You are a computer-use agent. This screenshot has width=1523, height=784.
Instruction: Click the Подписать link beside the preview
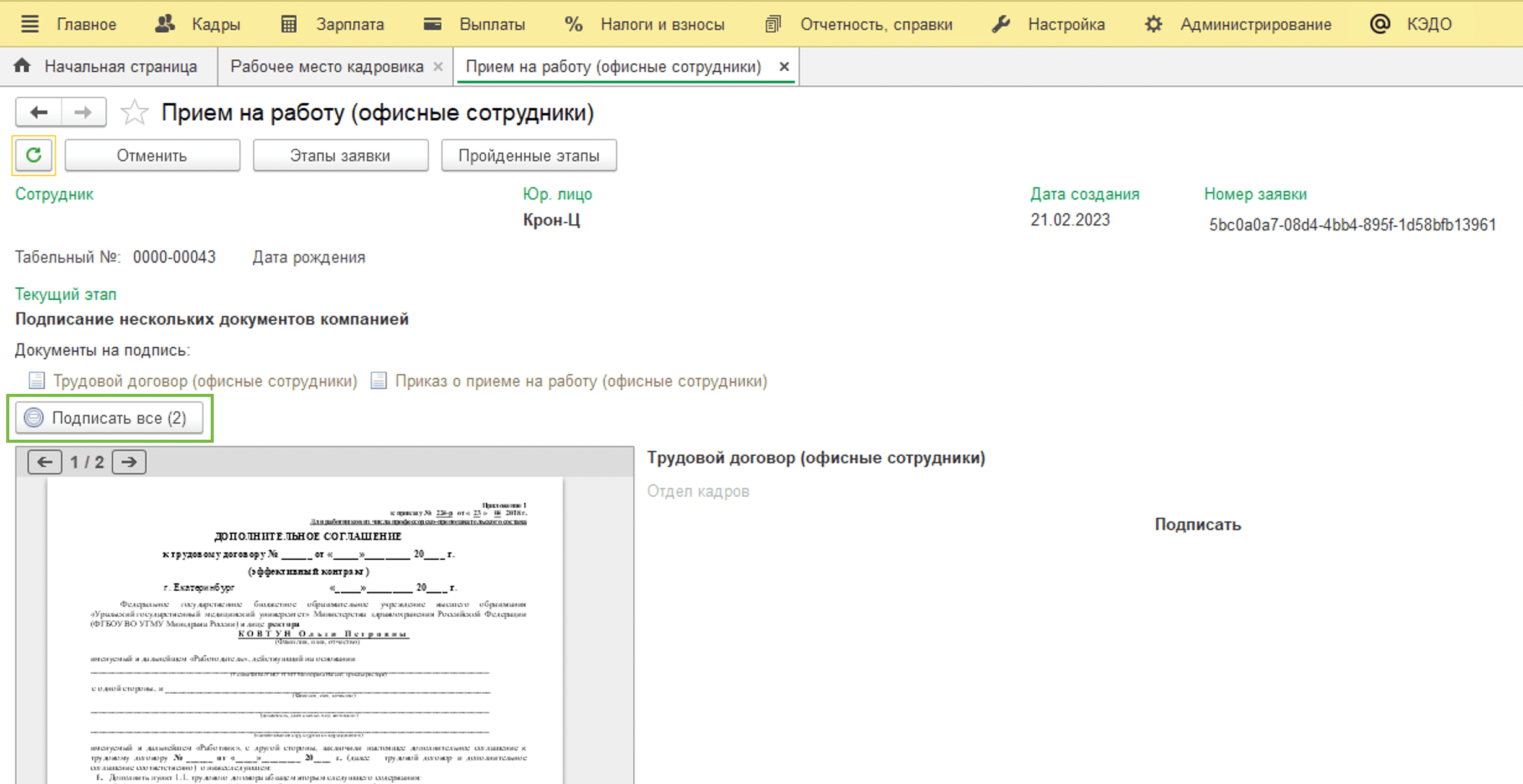click(x=1198, y=525)
